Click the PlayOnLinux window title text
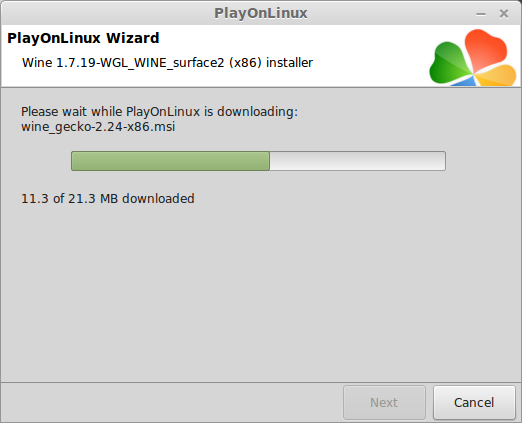The height and width of the screenshot is (423, 522). point(261,13)
